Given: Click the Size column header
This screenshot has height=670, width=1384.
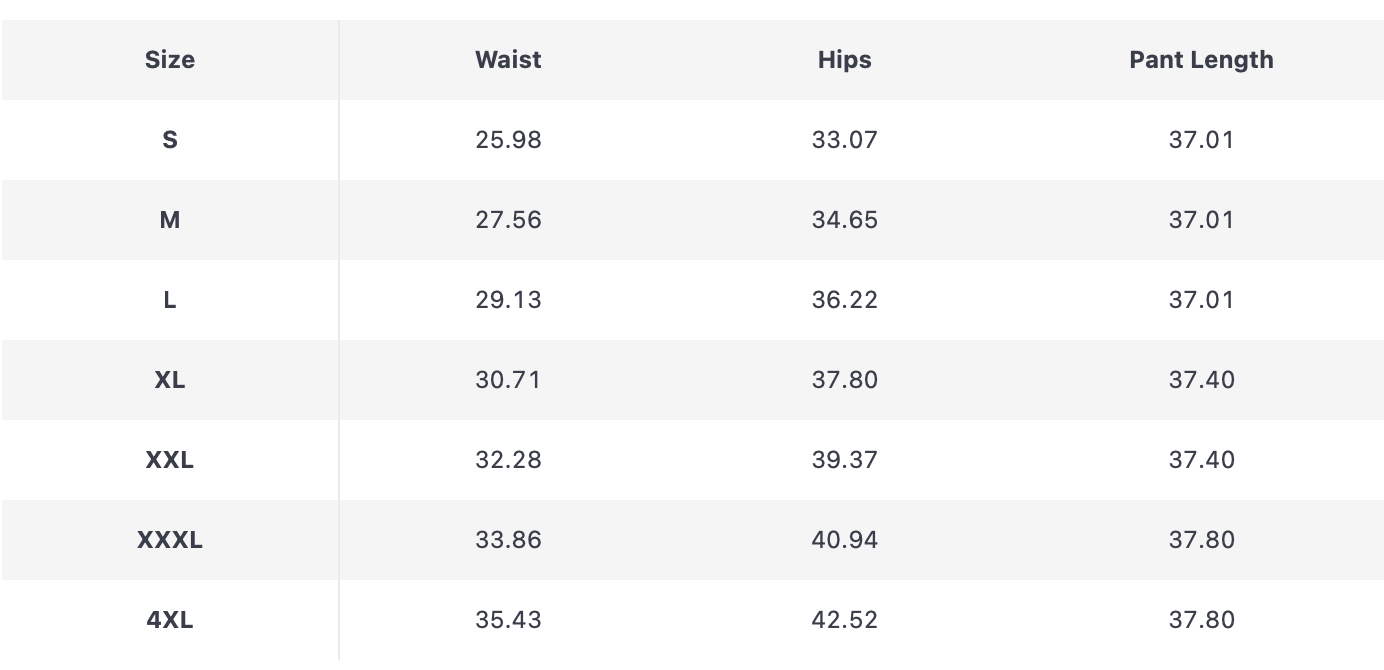Looking at the screenshot, I should [x=170, y=60].
